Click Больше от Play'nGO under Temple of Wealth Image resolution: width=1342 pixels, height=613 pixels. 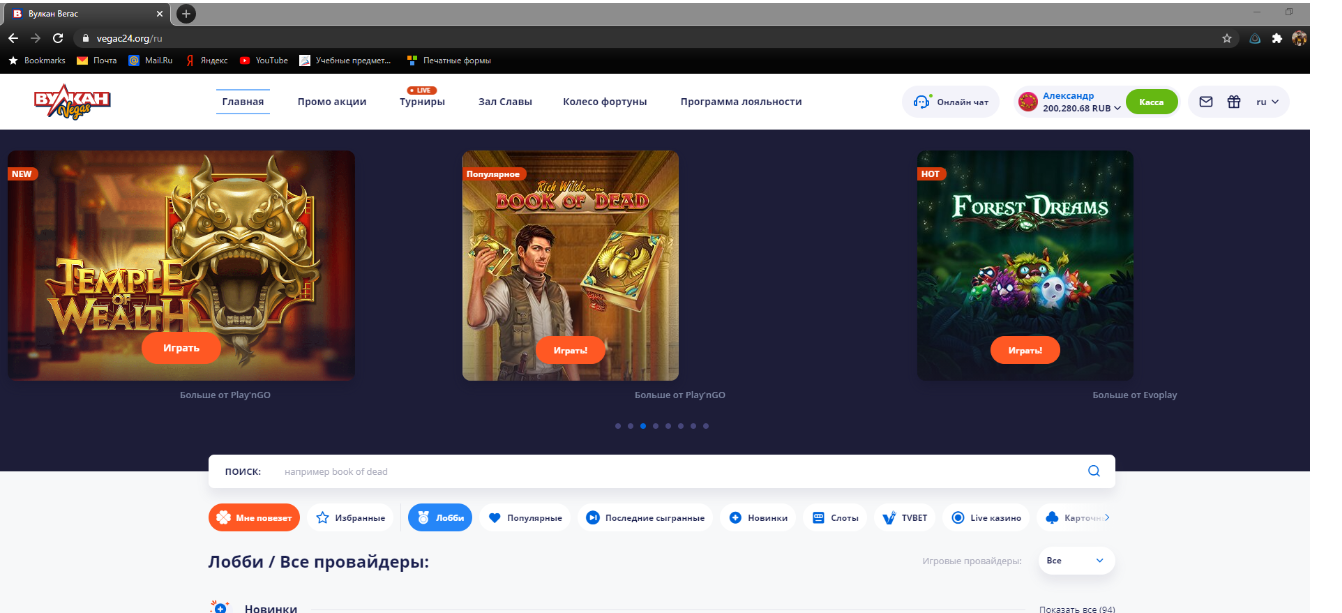[x=225, y=395]
